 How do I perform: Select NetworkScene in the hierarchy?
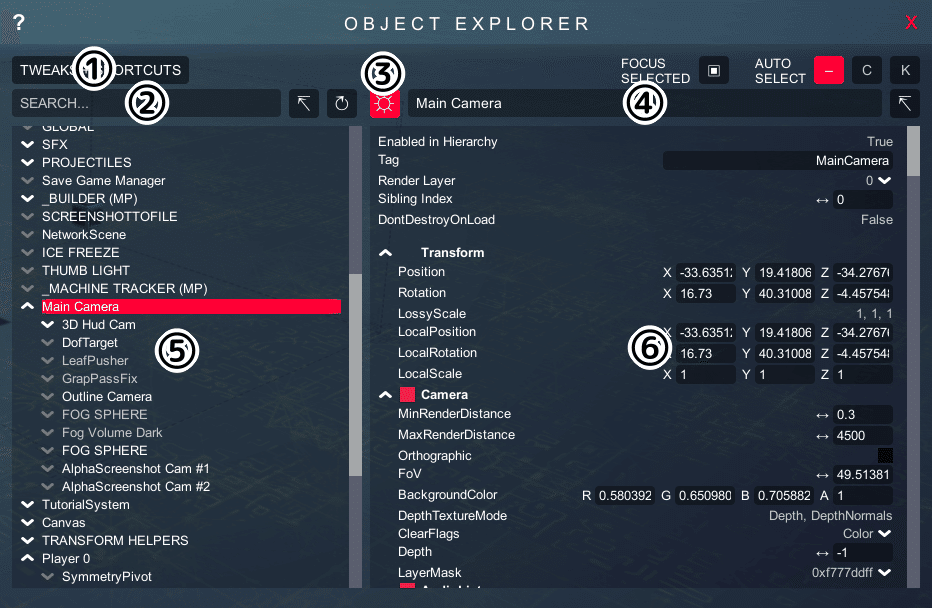click(84, 235)
